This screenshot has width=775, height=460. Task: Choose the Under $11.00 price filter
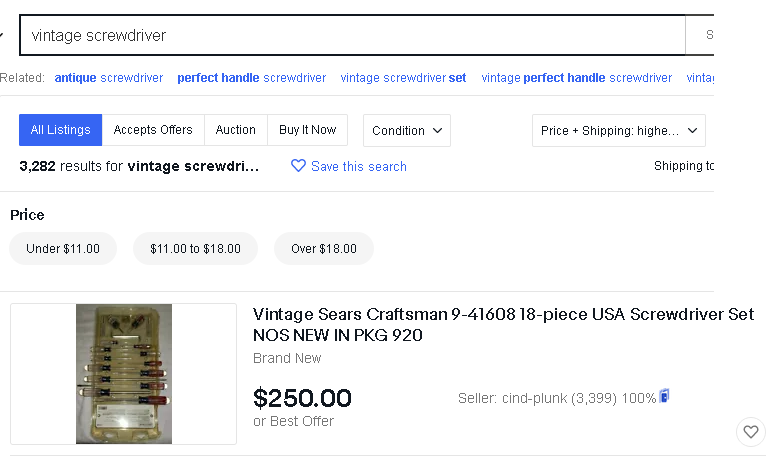tap(63, 249)
